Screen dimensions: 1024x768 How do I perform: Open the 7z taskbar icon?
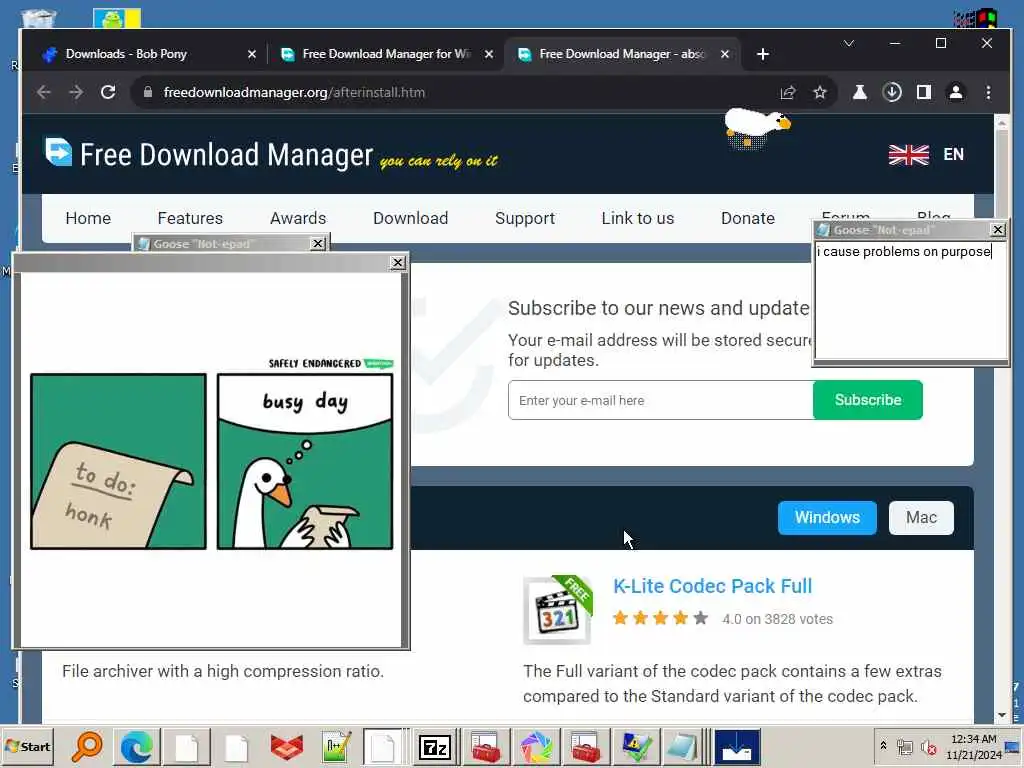(436, 746)
